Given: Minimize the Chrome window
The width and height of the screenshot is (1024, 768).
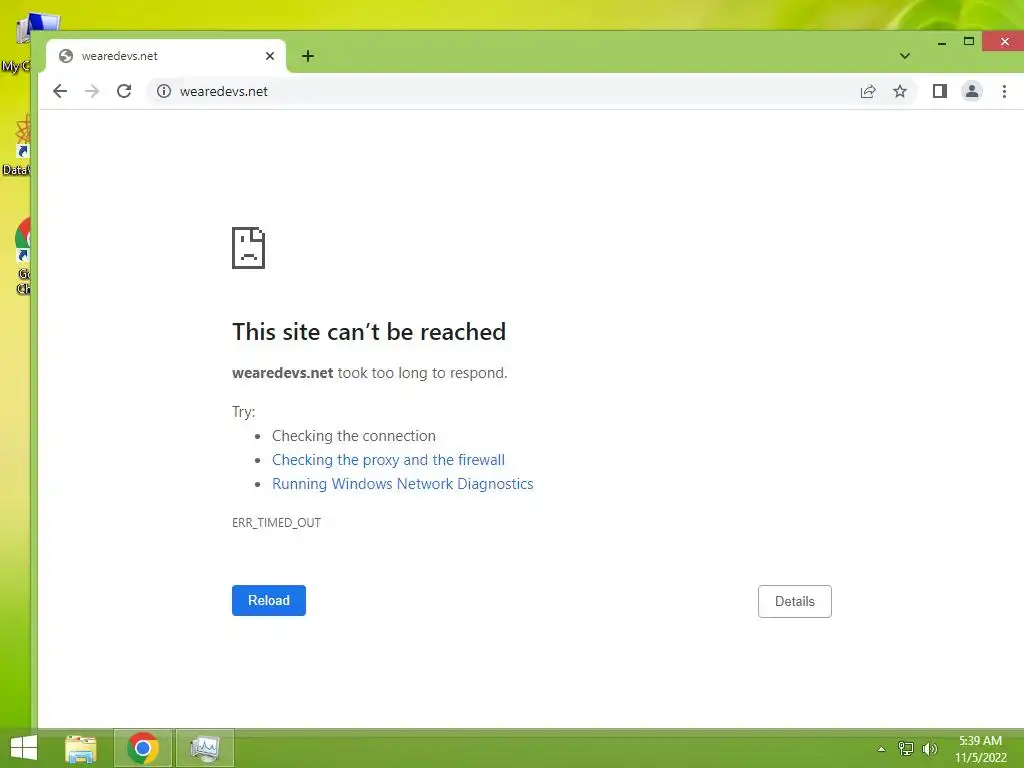Looking at the screenshot, I should tap(942, 42).
